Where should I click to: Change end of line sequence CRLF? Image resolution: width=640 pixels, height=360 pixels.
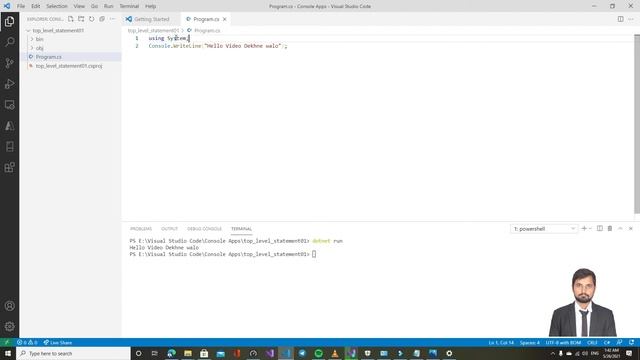click(592, 342)
